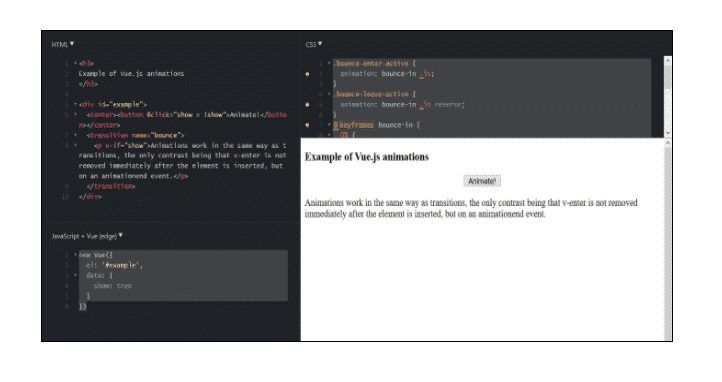
Task: Collapse the transition name="bounce" fold arrow
Action: point(76,135)
